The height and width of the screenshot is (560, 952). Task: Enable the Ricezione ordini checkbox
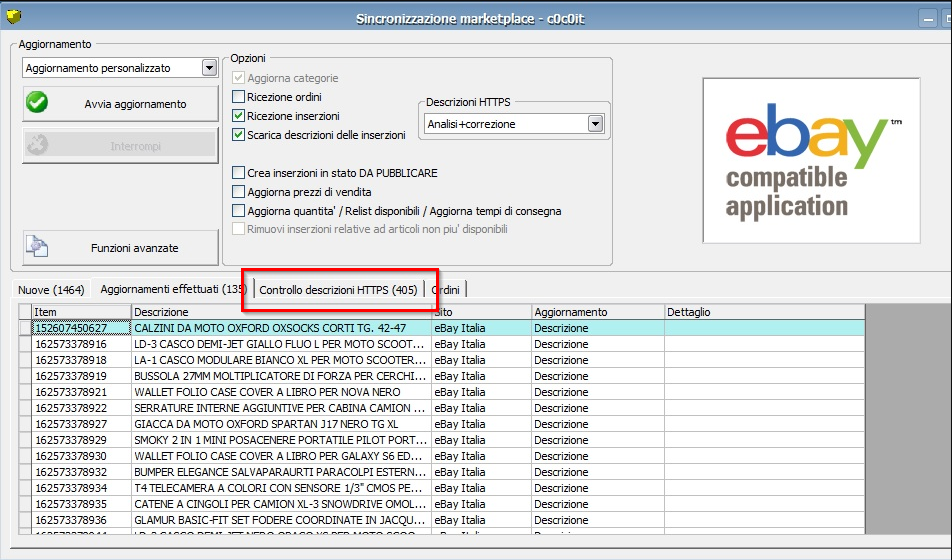tap(239, 97)
